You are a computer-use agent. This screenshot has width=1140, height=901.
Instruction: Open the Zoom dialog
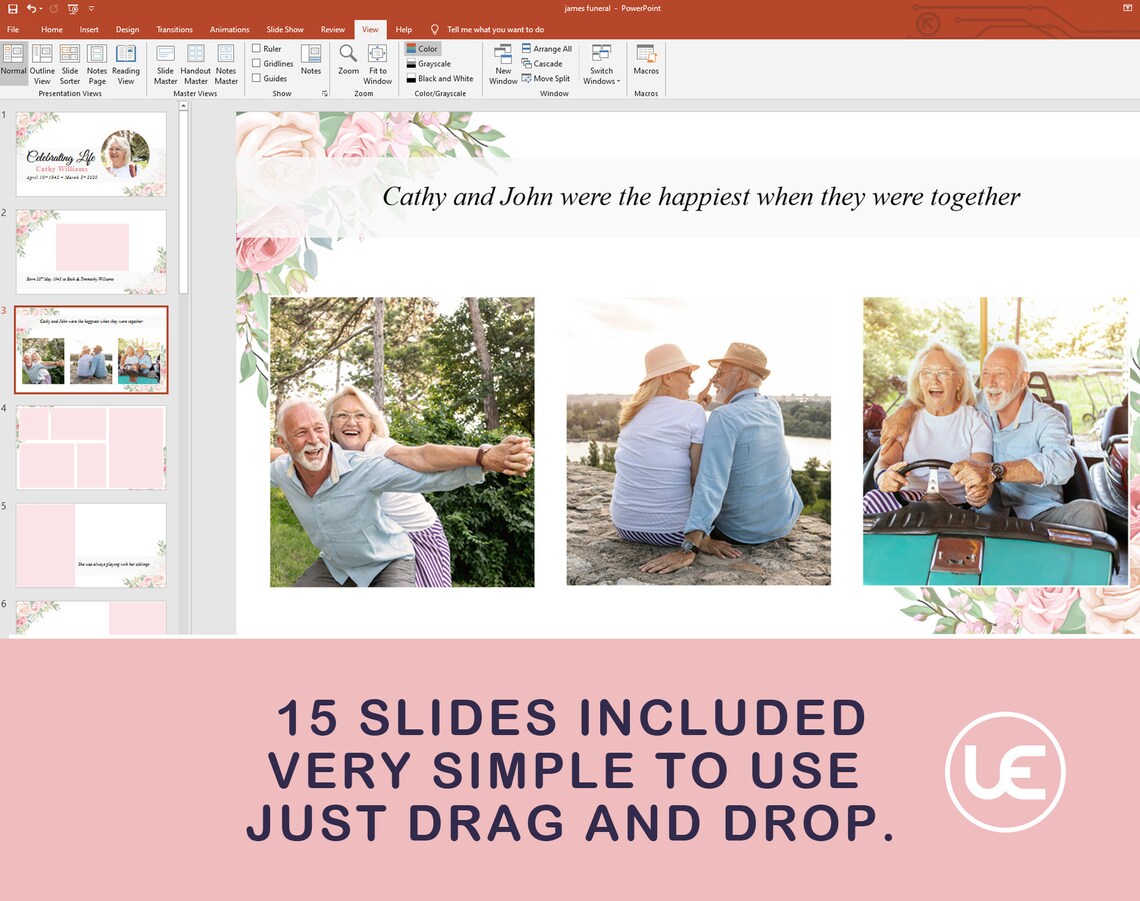pos(348,63)
